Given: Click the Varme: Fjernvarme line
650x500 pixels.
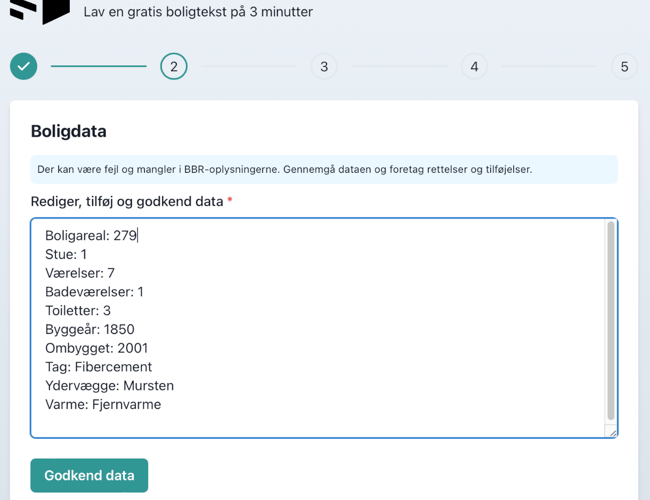Looking at the screenshot, I should pyautogui.click(x=103, y=405).
